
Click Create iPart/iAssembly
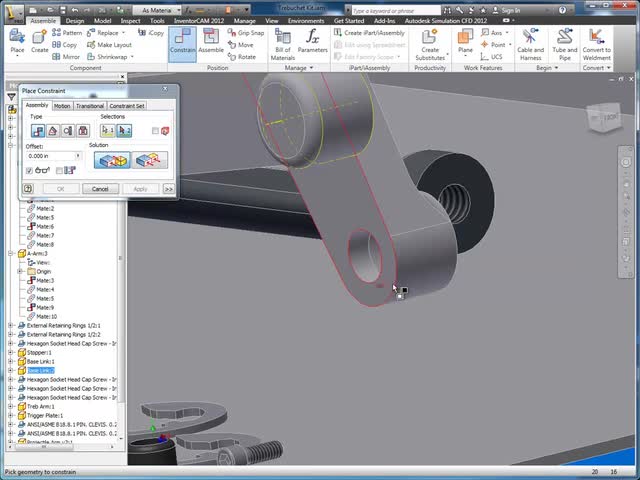click(x=369, y=33)
